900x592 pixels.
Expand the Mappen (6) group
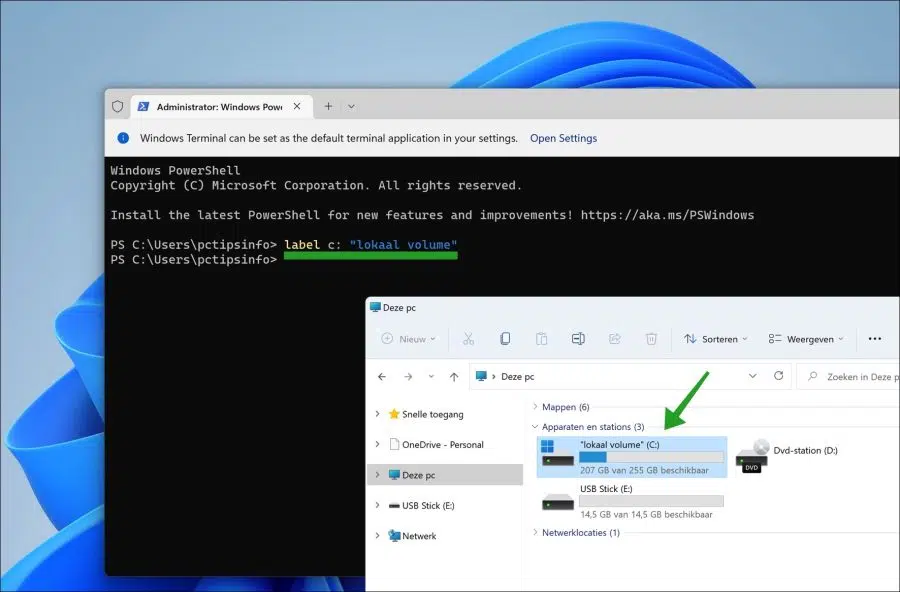535,407
